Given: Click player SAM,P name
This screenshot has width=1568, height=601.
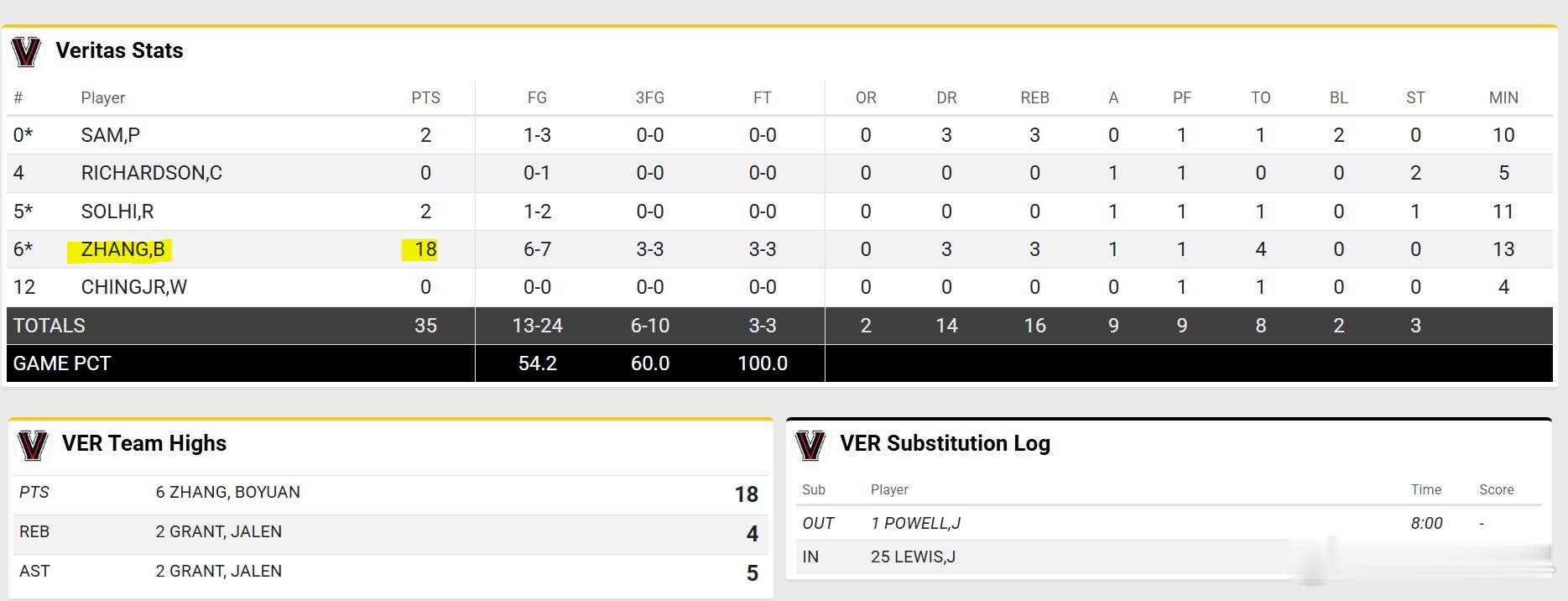Looking at the screenshot, I should pos(110,135).
